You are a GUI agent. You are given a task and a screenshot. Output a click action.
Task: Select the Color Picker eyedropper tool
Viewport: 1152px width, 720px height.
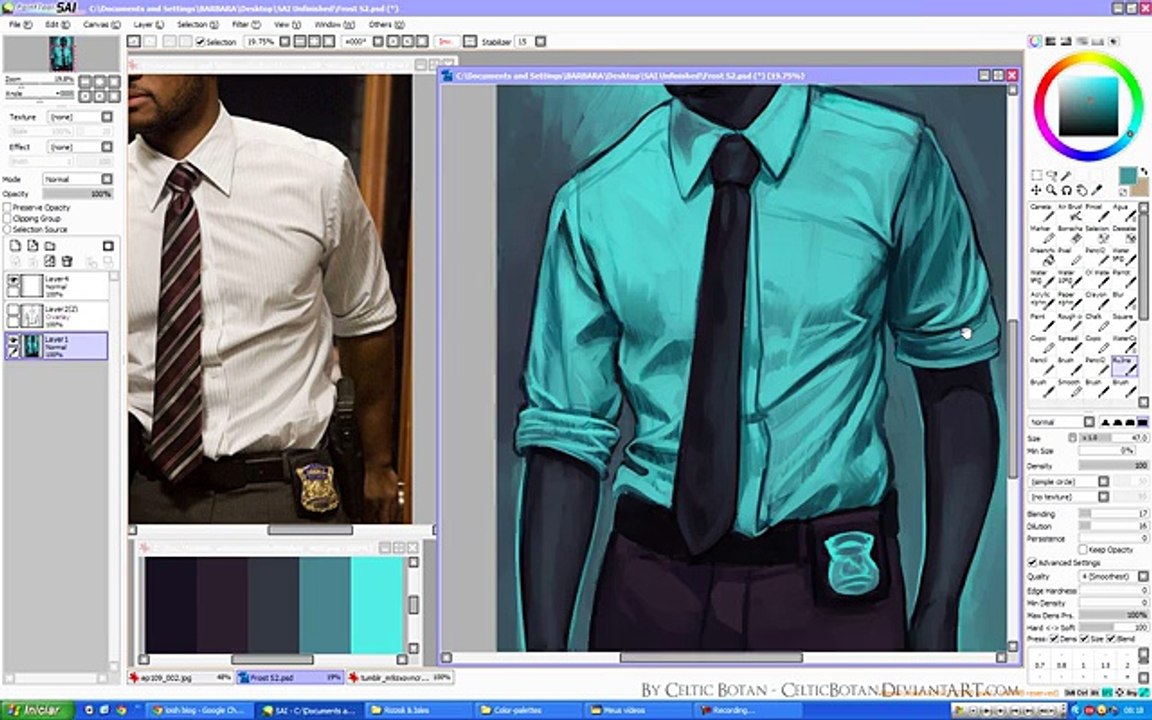(x=1098, y=190)
